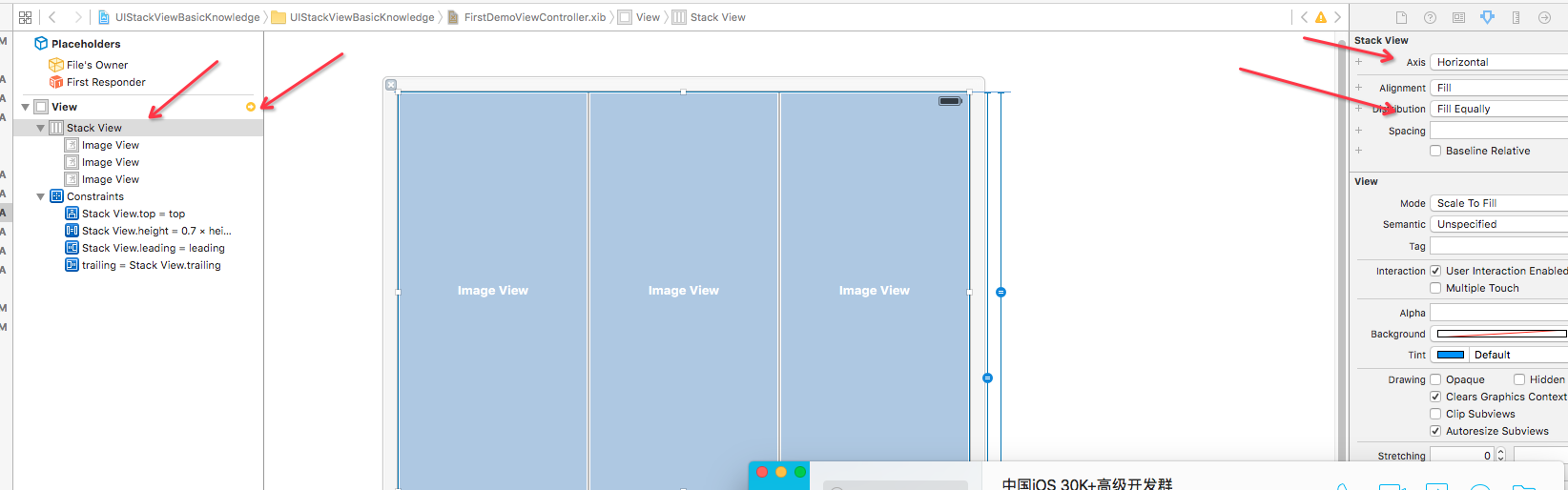Image resolution: width=1568 pixels, height=490 pixels.
Task: Open the UIStackViewBasicKnowledge folder breadcrumb
Action: pyautogui.click(x=354, y=17)
